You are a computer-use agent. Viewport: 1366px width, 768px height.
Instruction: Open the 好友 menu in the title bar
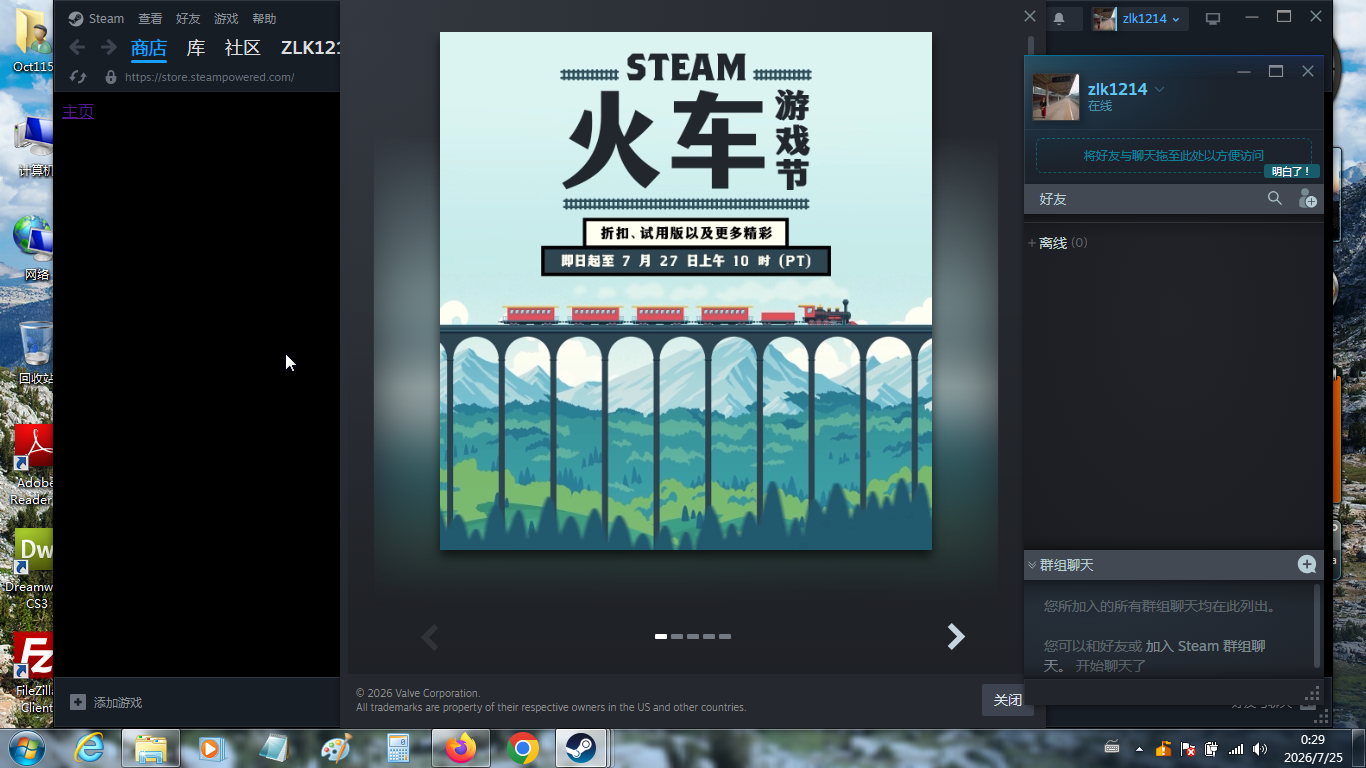188,18
